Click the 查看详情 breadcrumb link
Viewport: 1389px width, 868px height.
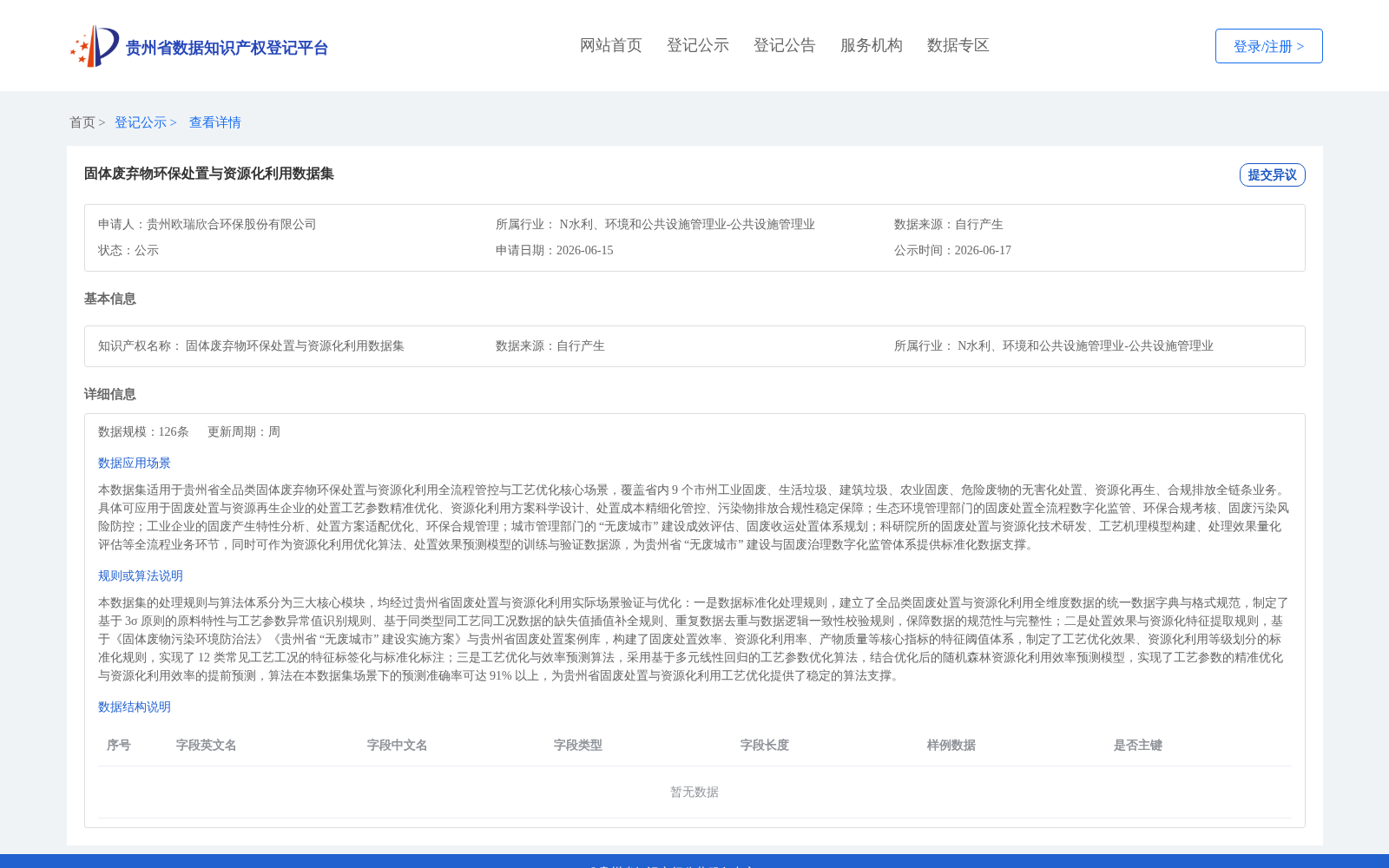point(215,122)
